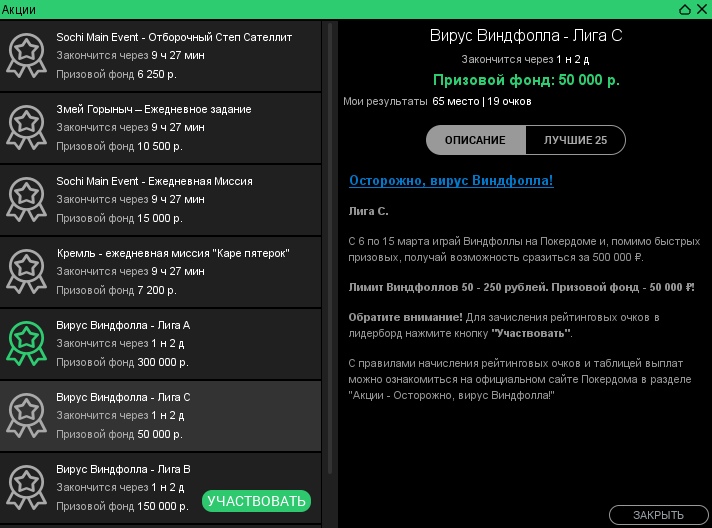Click the badge icon for Вирус Виндфолла Лига B
This screenshot has height=528, width=712.
tap(26, 487)
